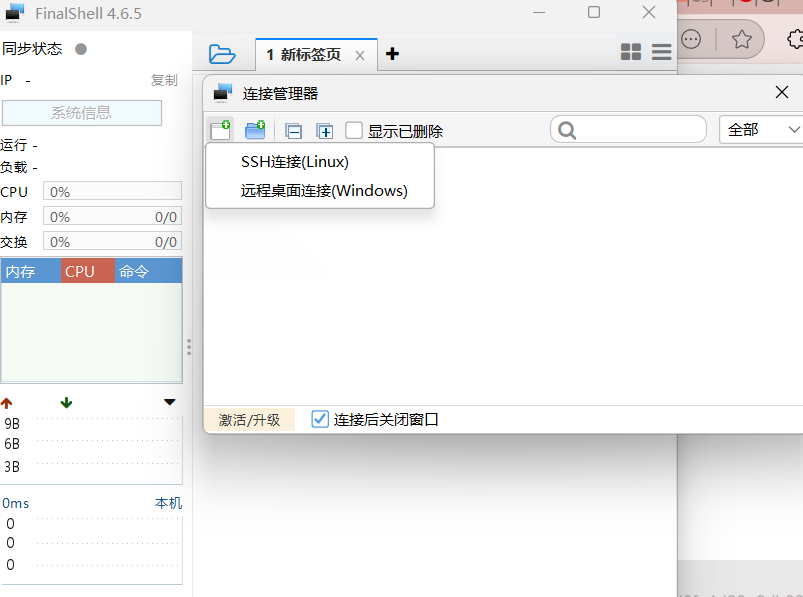Click the star favorites icon in browser window
The height and width of the screenshot is (597, 803).
pos(742,39)
